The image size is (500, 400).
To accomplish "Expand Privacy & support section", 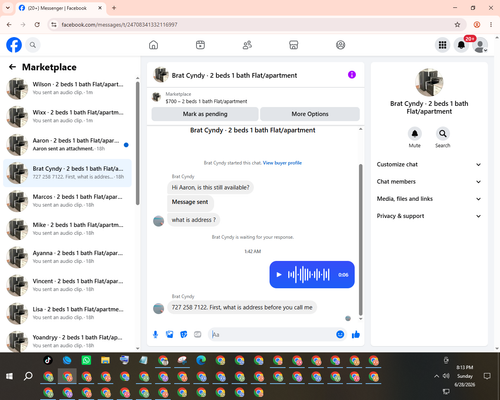I will [x=429, y=216].
